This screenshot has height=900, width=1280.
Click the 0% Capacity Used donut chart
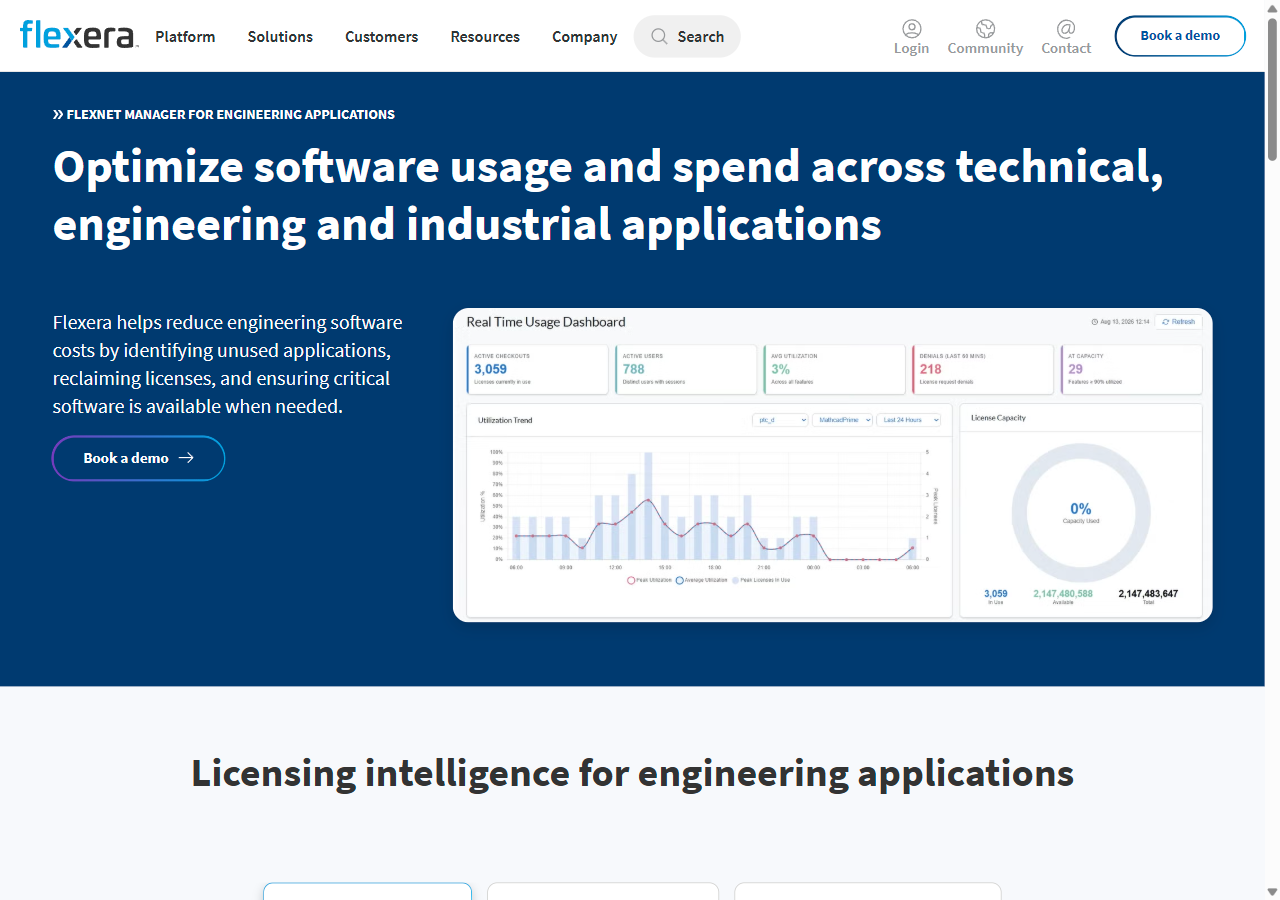coord(1081,513)
